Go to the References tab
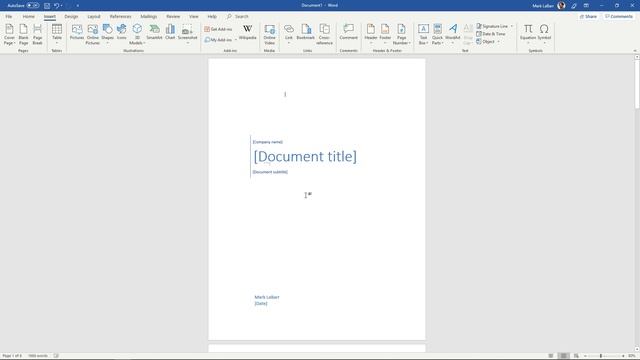 [120, 16]
